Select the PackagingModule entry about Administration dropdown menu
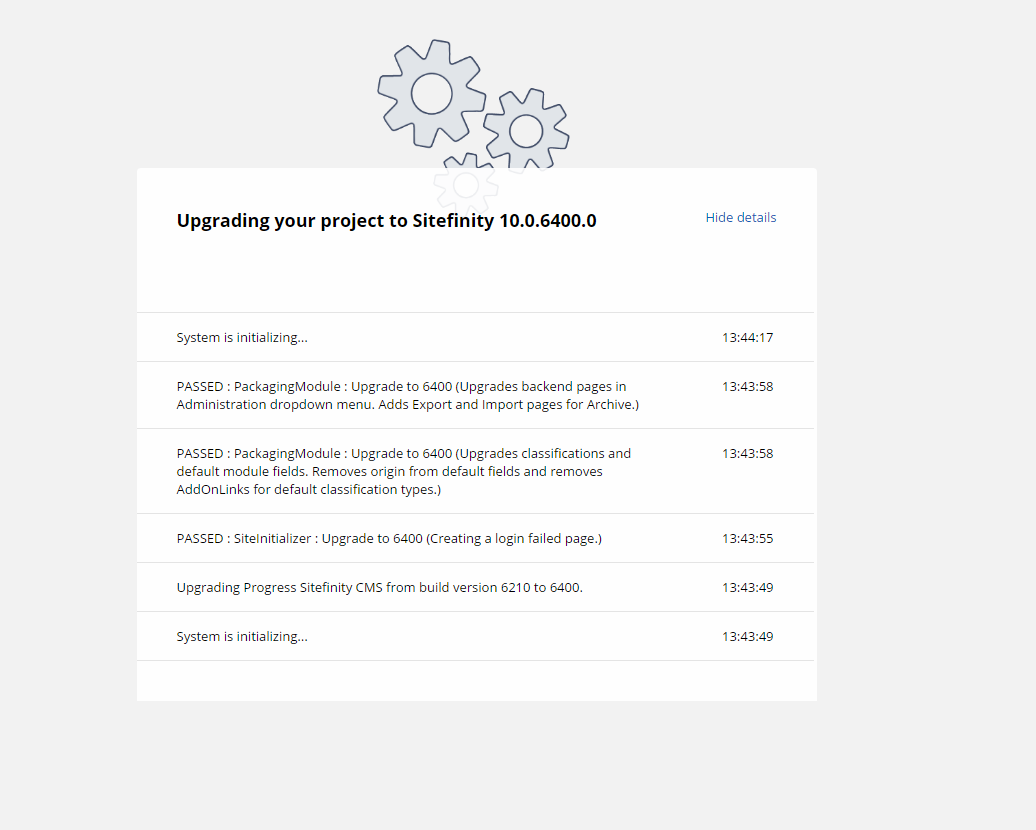The width and height of the screenshot is (1036, 830). tap(407, 395)
